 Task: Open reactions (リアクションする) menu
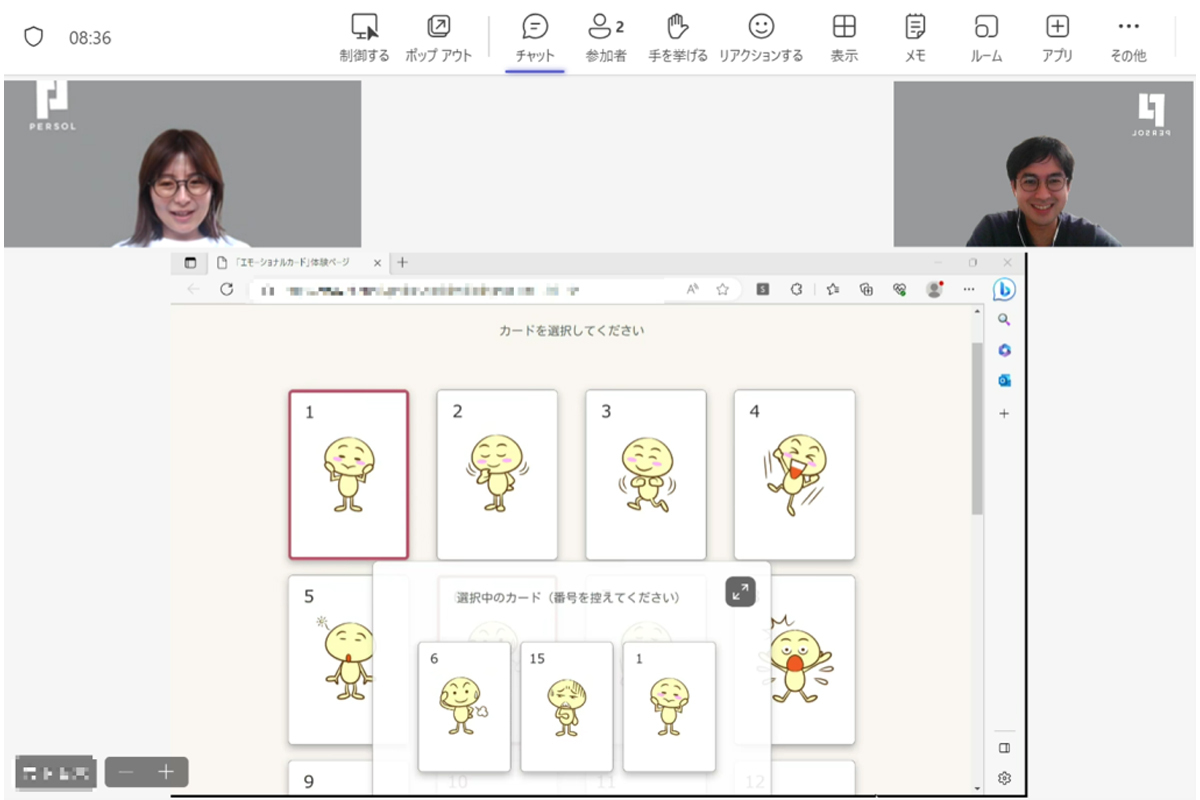click(x=761, y=39)
